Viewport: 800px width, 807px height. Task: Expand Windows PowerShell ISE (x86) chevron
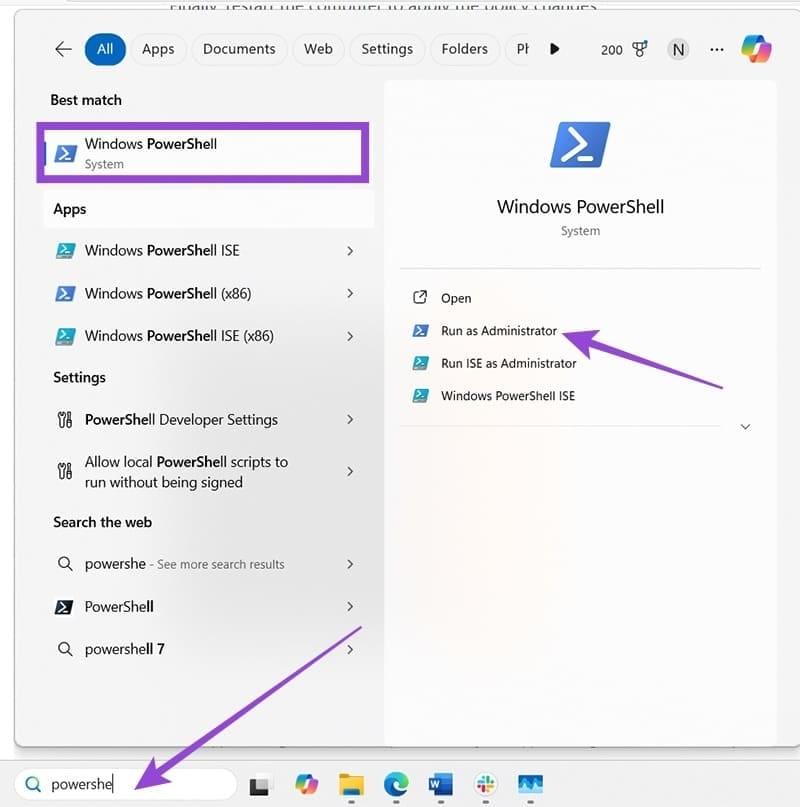pyautogui.click(x=350, y=337)
